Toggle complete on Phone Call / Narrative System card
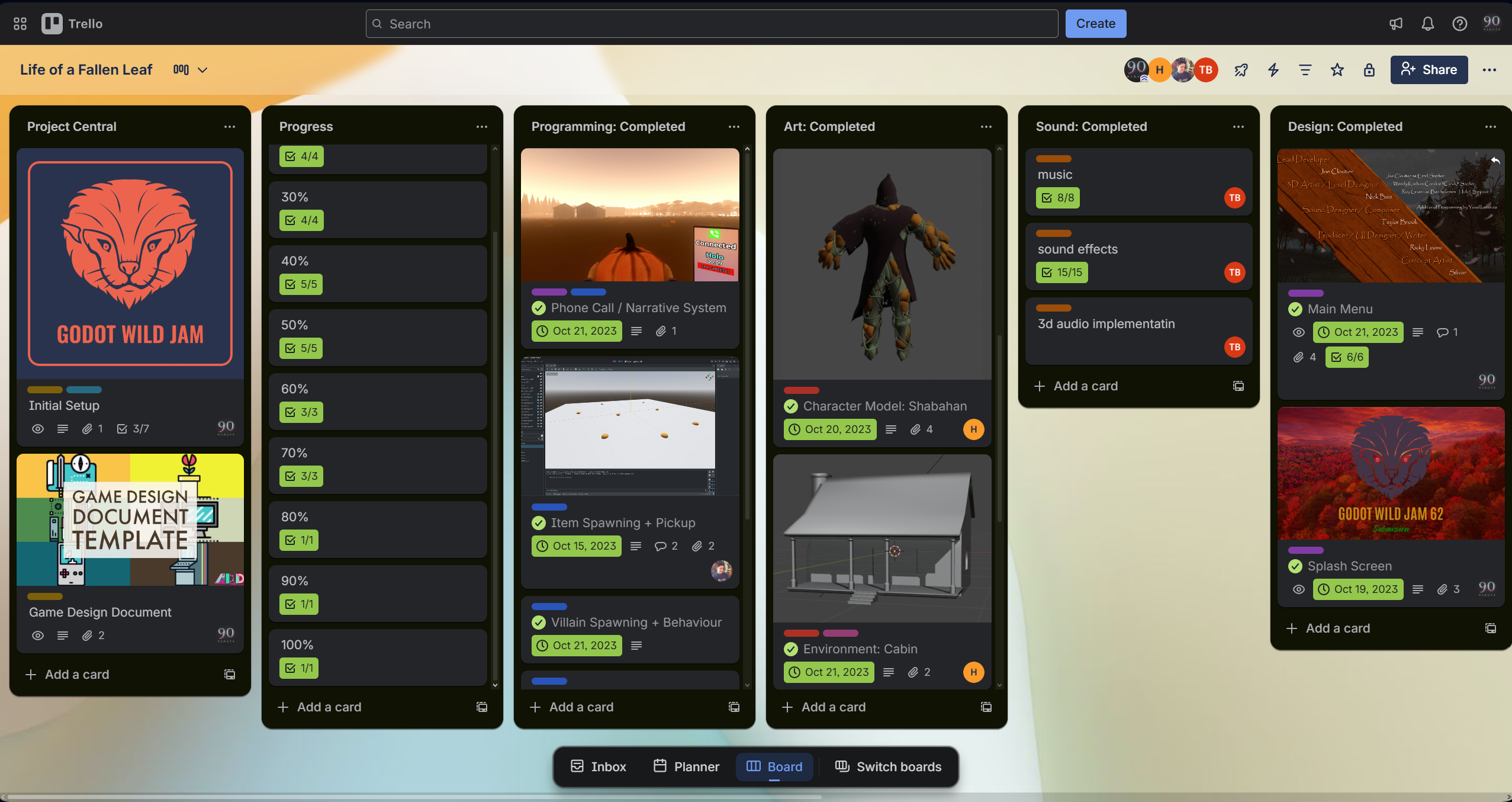This screenshot has height=802, width=1512. [x=539, y=308]
